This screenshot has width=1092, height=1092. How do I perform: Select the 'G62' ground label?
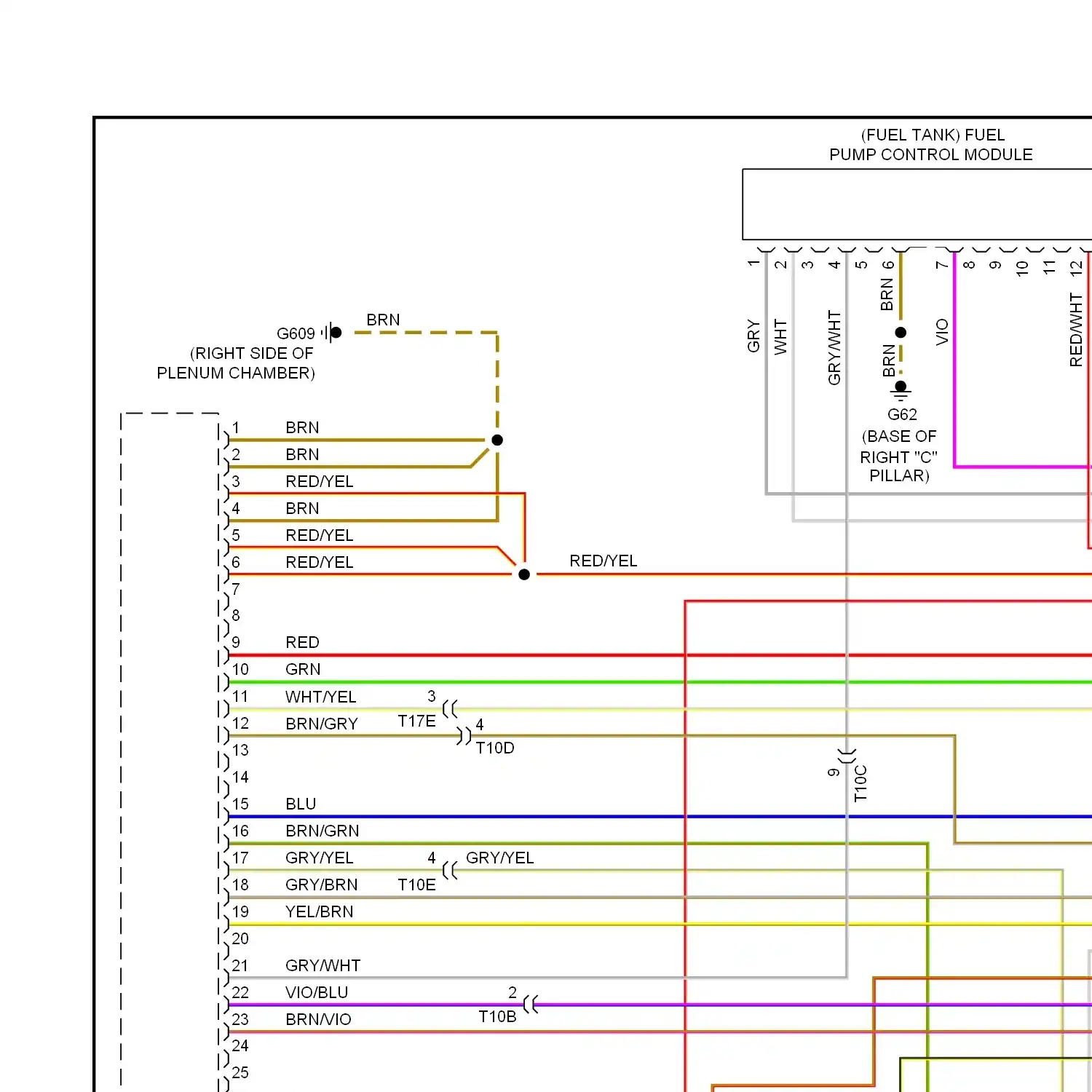click(902, 414)
